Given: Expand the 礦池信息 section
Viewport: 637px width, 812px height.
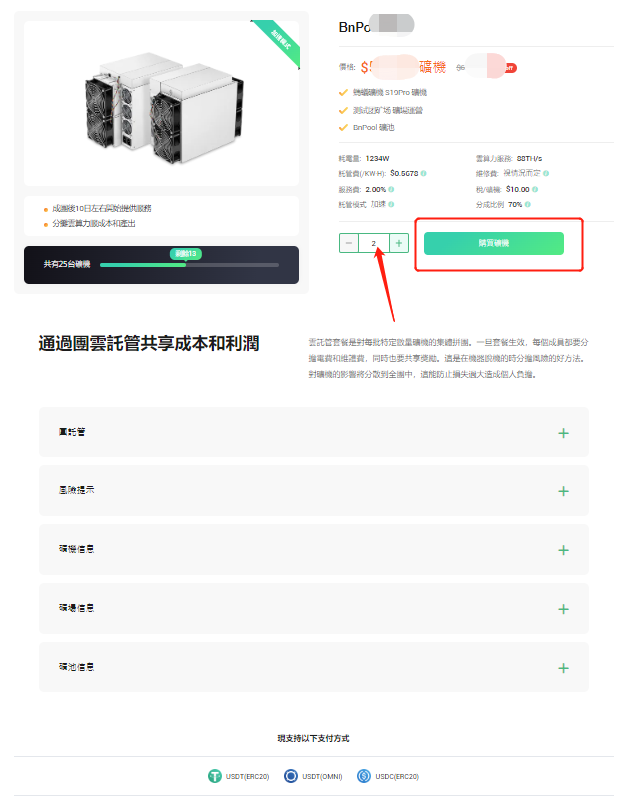Looking at the screenshot, I should [314, 667].
